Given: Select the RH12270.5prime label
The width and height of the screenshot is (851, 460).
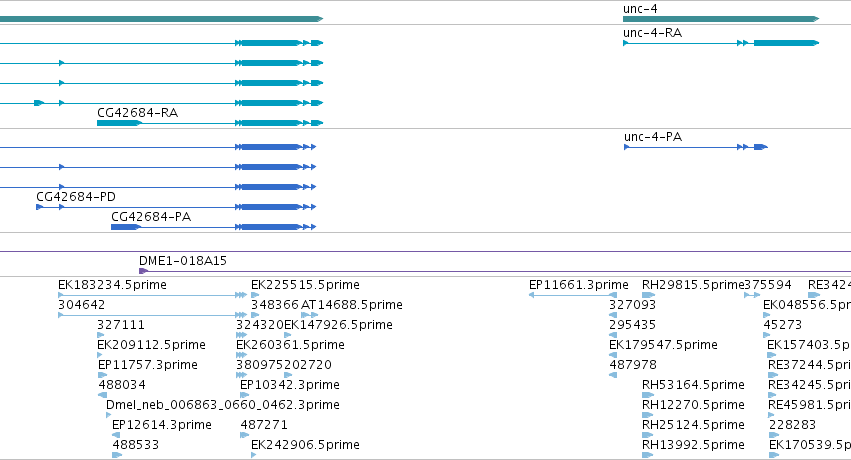Looking at the screenshot, I should coord(693,405).
